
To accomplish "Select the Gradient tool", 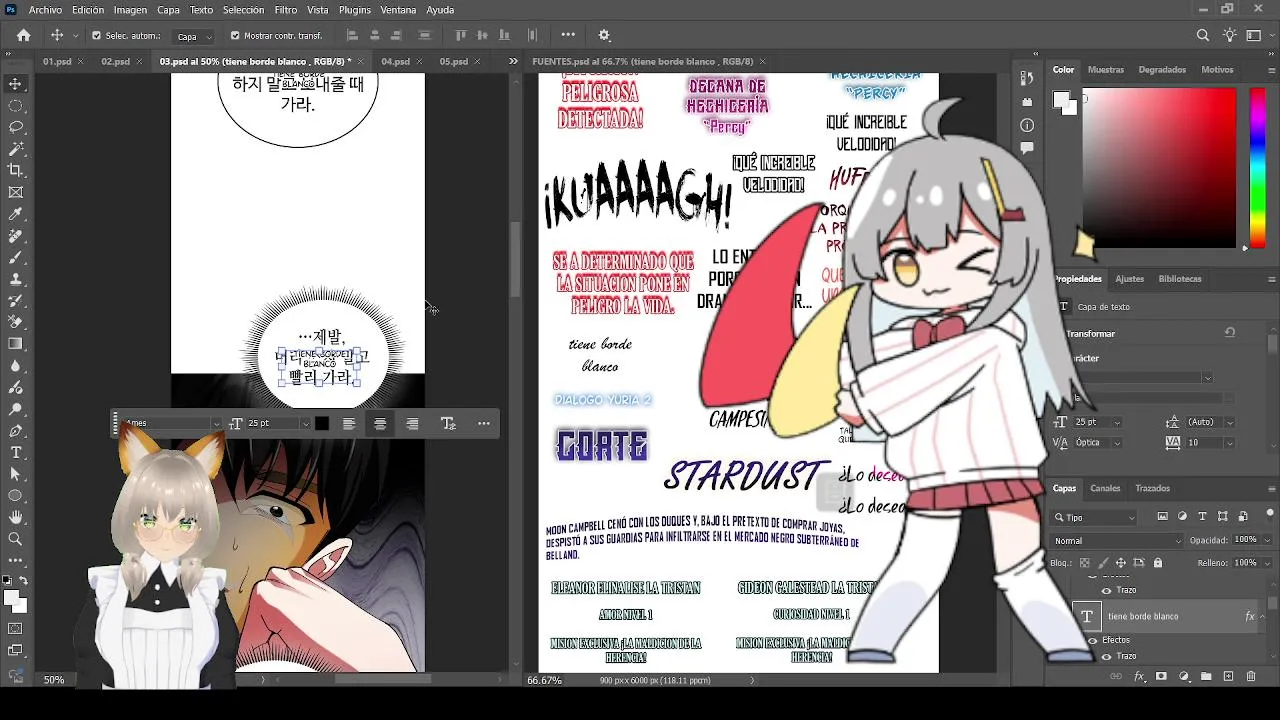I will [15, 344].
